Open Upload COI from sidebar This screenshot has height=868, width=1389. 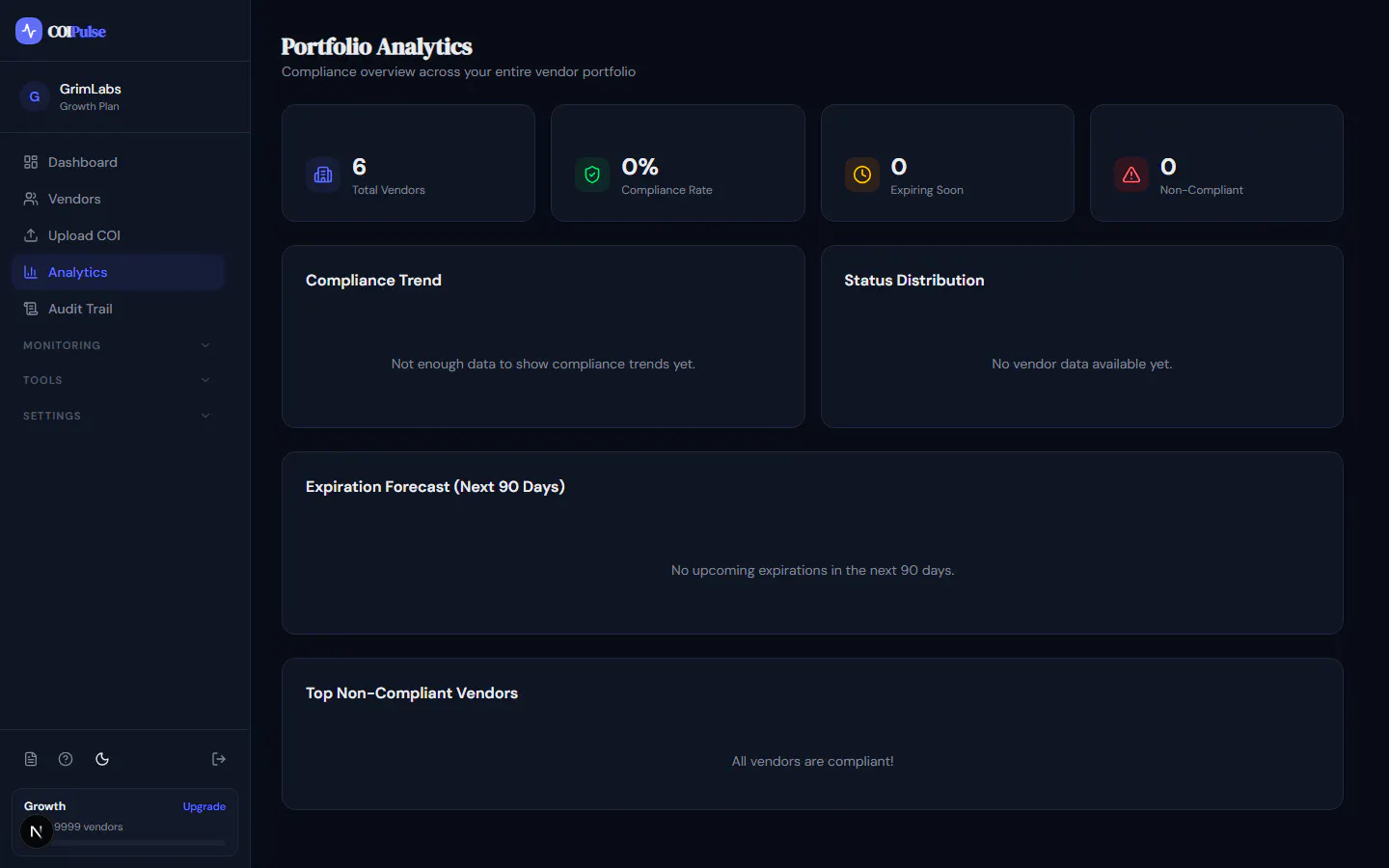118,235
